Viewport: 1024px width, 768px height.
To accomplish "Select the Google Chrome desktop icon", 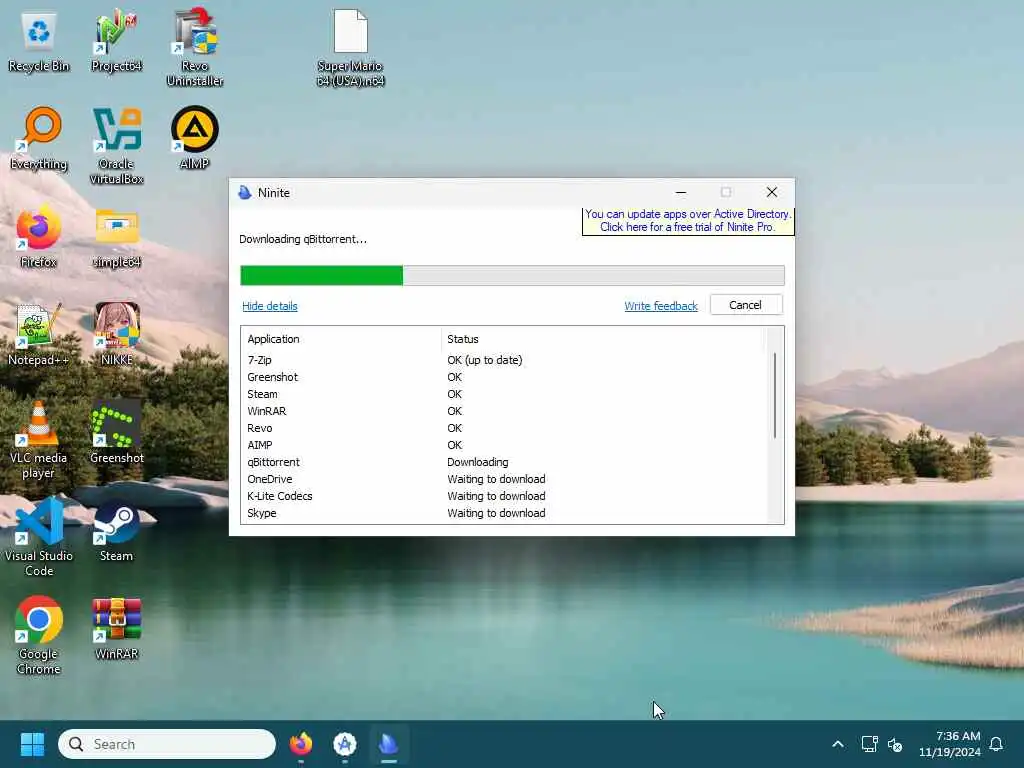I will coord(39,636).
